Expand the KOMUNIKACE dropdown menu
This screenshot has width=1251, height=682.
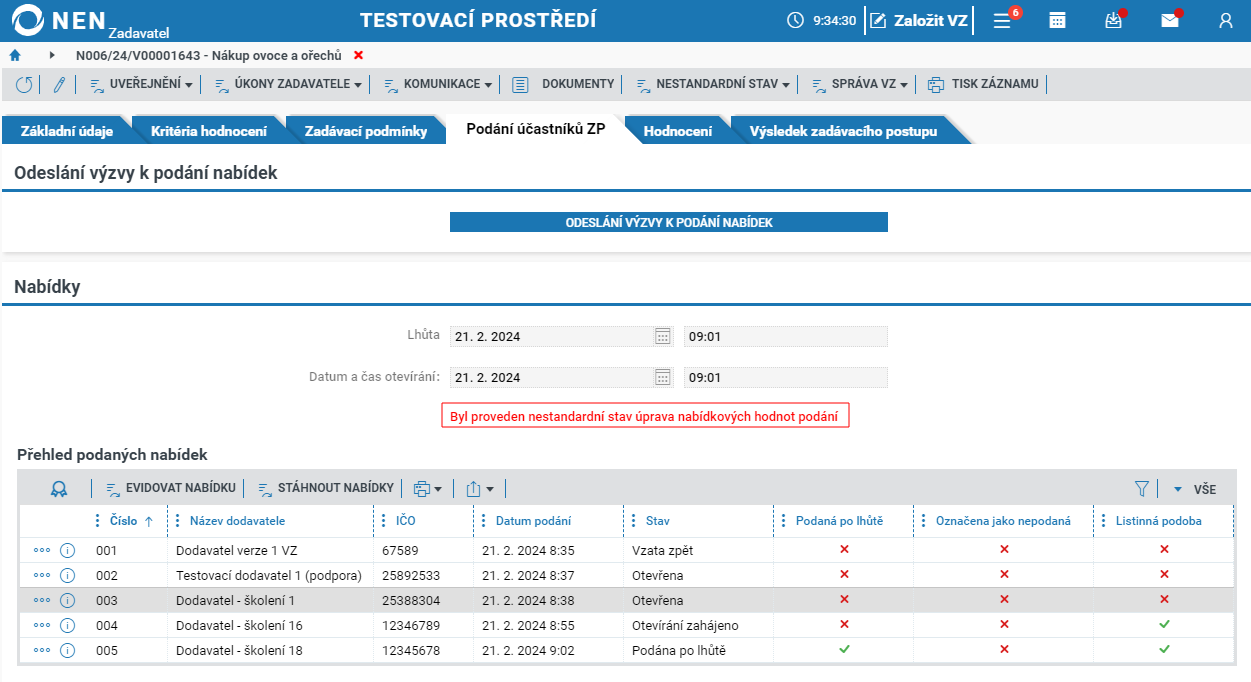click(438, 85)
